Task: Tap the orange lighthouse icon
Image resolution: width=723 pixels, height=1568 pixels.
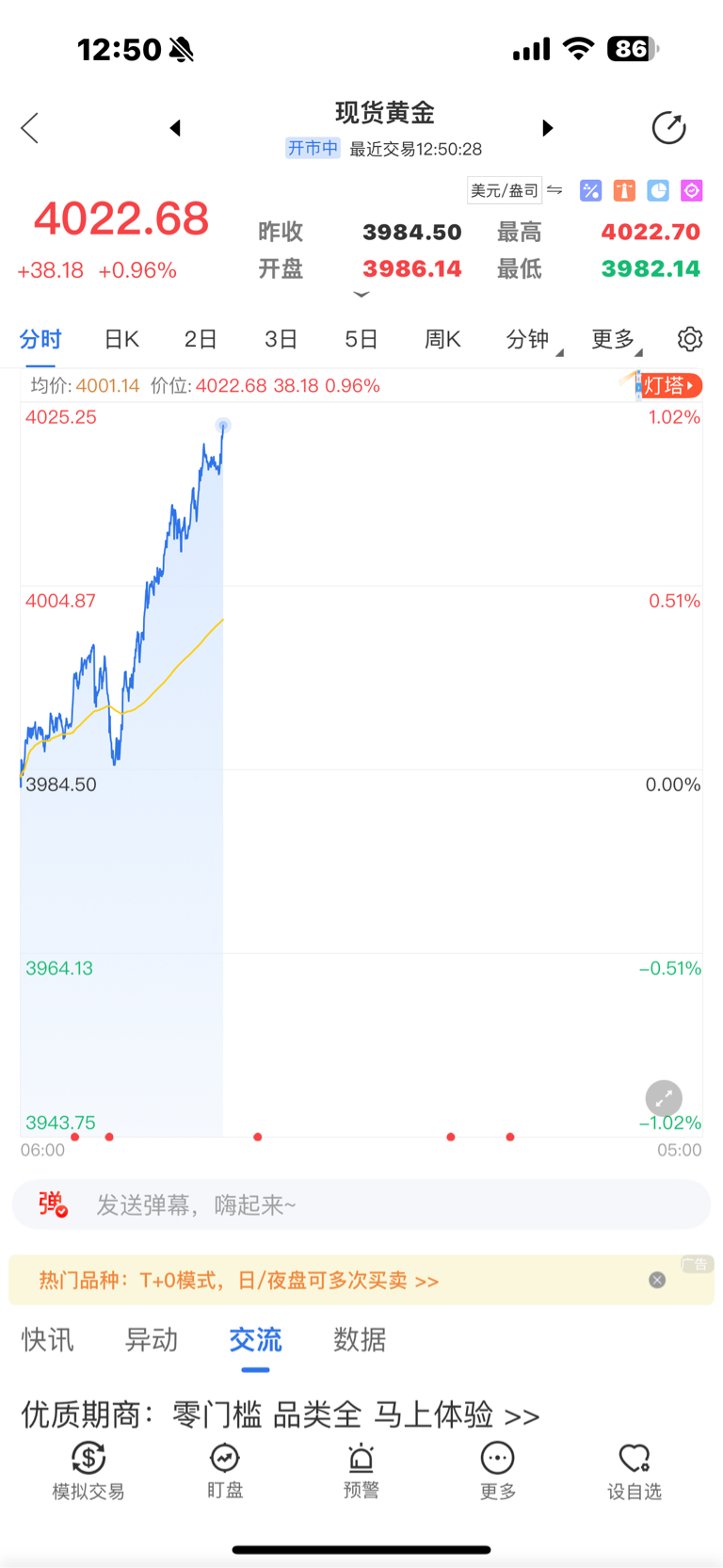Action: click(x=624, y=191)
